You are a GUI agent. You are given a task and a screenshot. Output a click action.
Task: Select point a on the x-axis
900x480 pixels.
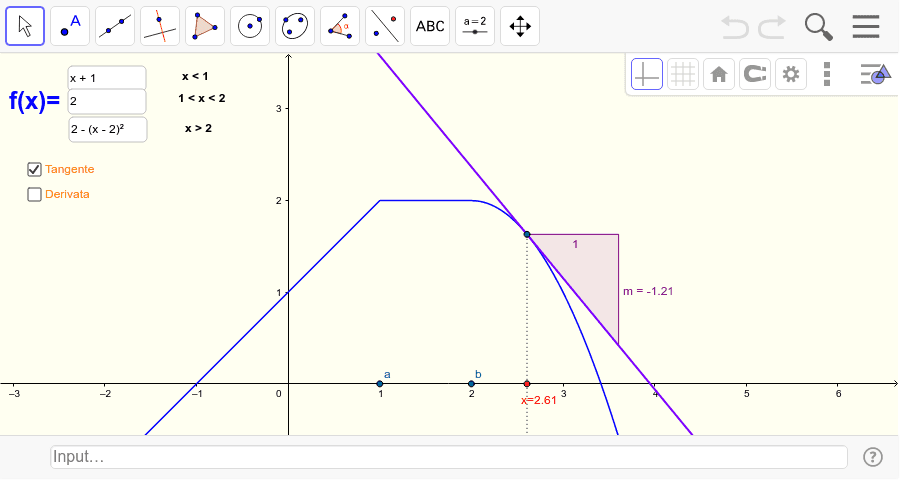point(379,384)
